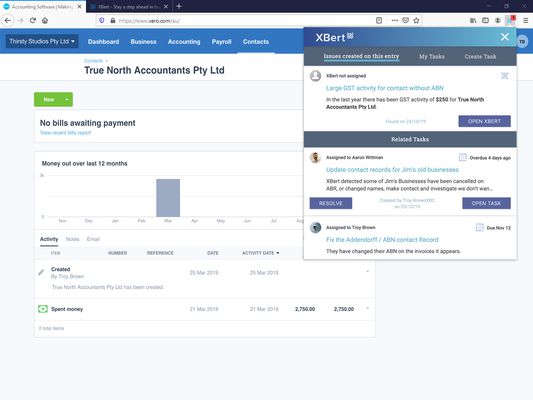Close the XBert panel
The width and height of the screenshot is (533, 400).
pyautogui.click(x=505, y=37)
